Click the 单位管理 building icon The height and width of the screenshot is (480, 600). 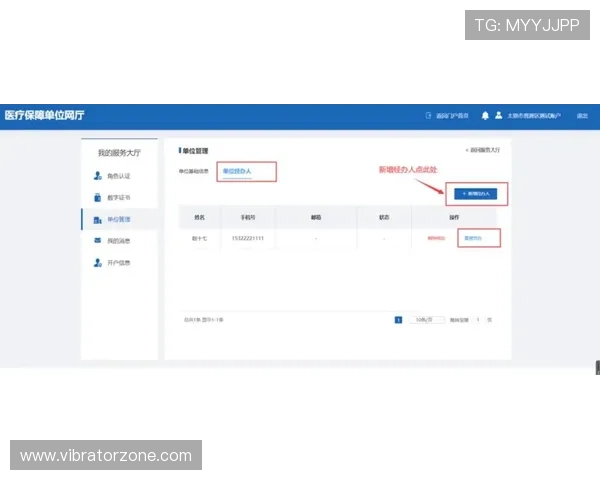click(97, 219)
